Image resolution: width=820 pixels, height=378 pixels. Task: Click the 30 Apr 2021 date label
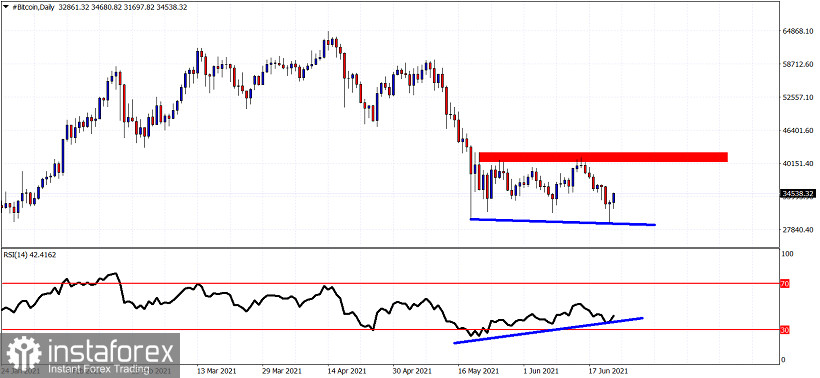click(411, 370)
